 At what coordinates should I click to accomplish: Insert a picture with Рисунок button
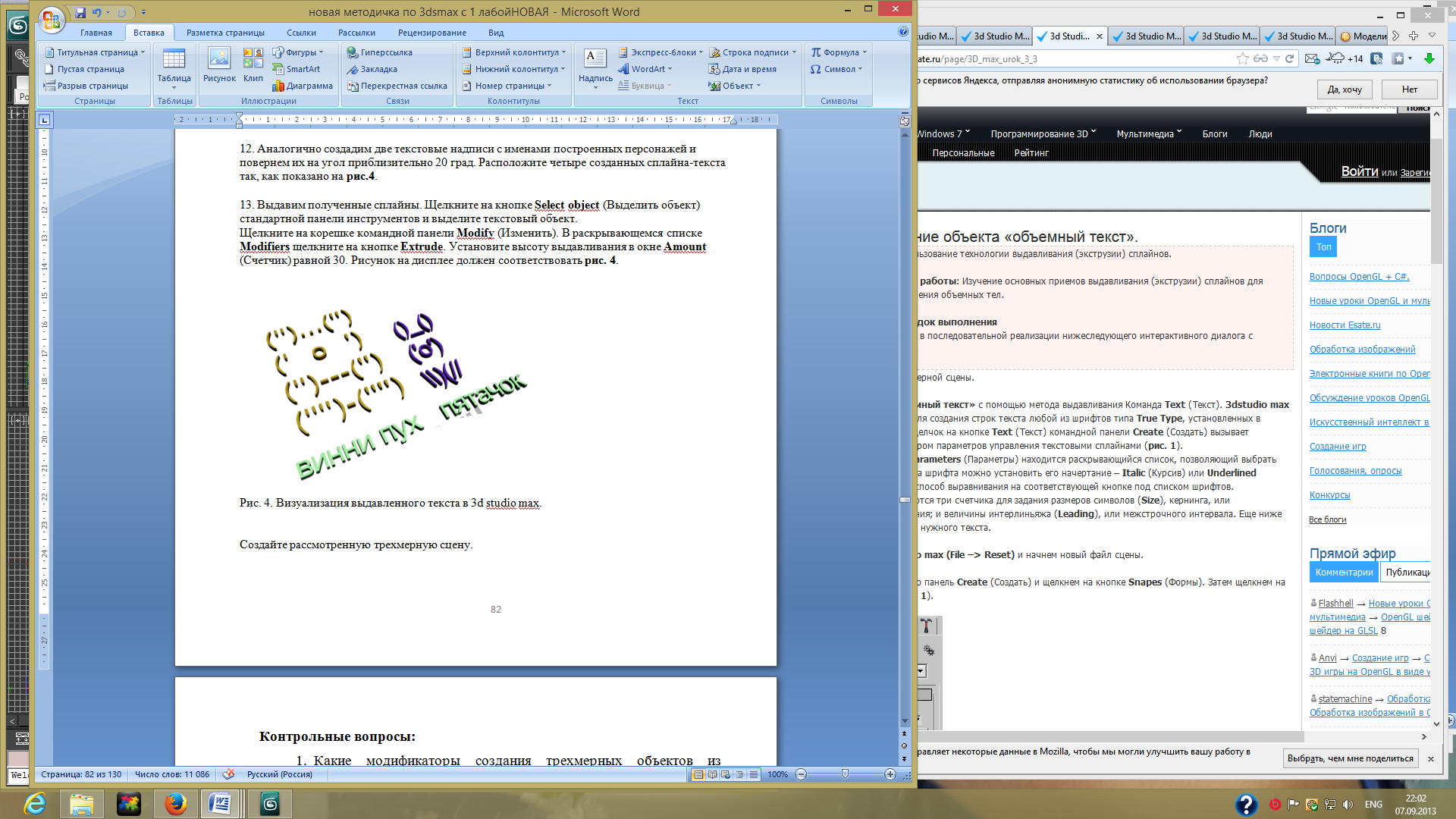(x=219, y=65)
